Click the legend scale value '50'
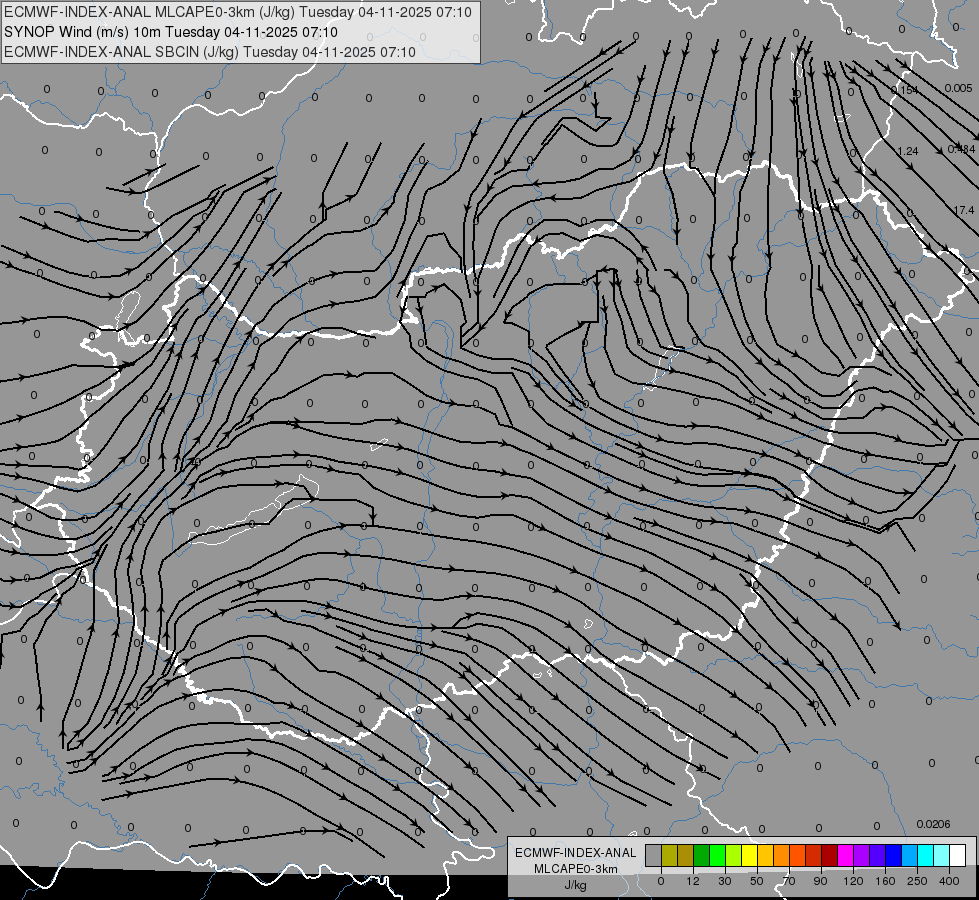Viewport: 979px width, 900px height. click(757, 881)
